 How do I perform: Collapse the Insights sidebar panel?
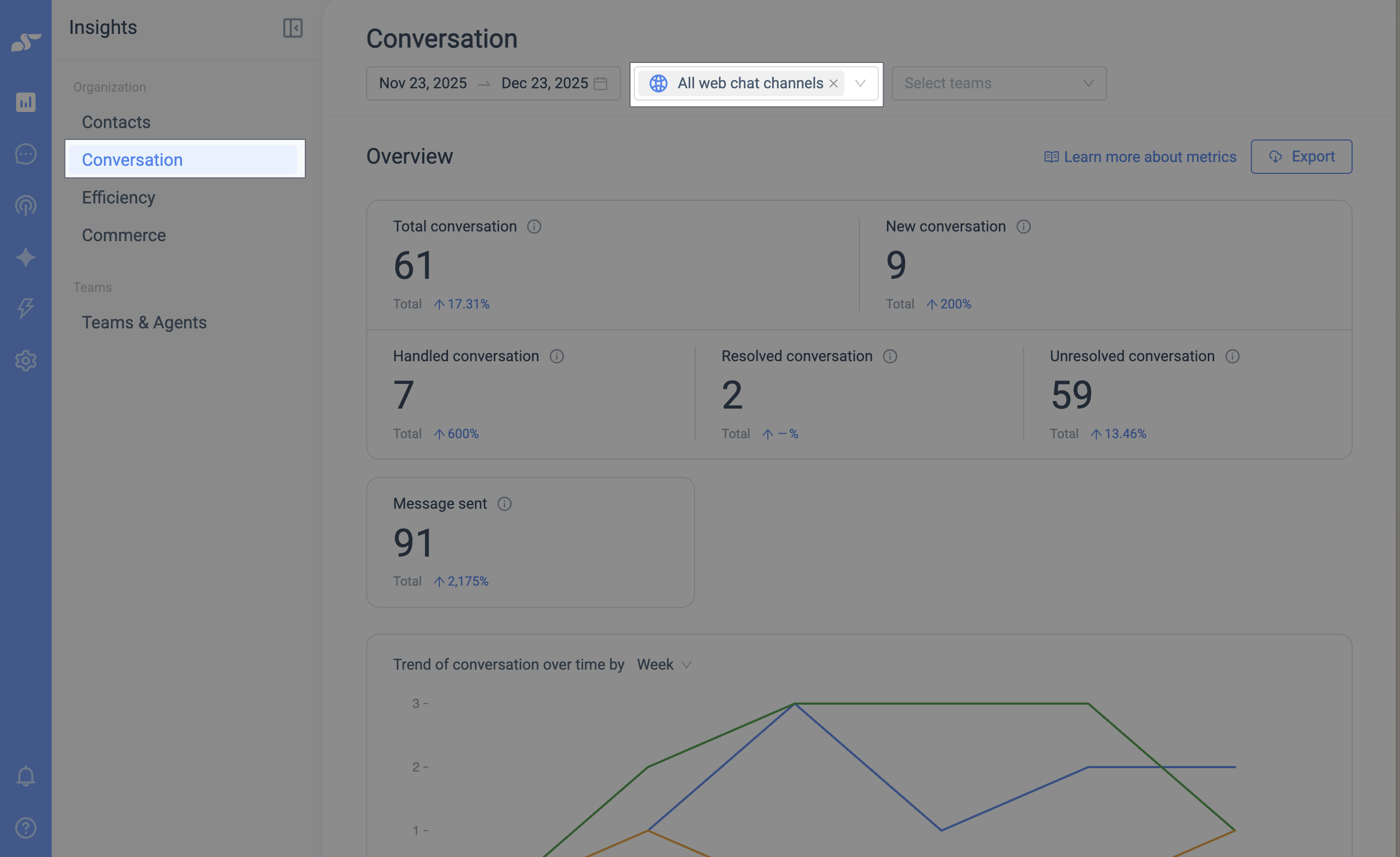pyautogui.click(x=292, y=28)
